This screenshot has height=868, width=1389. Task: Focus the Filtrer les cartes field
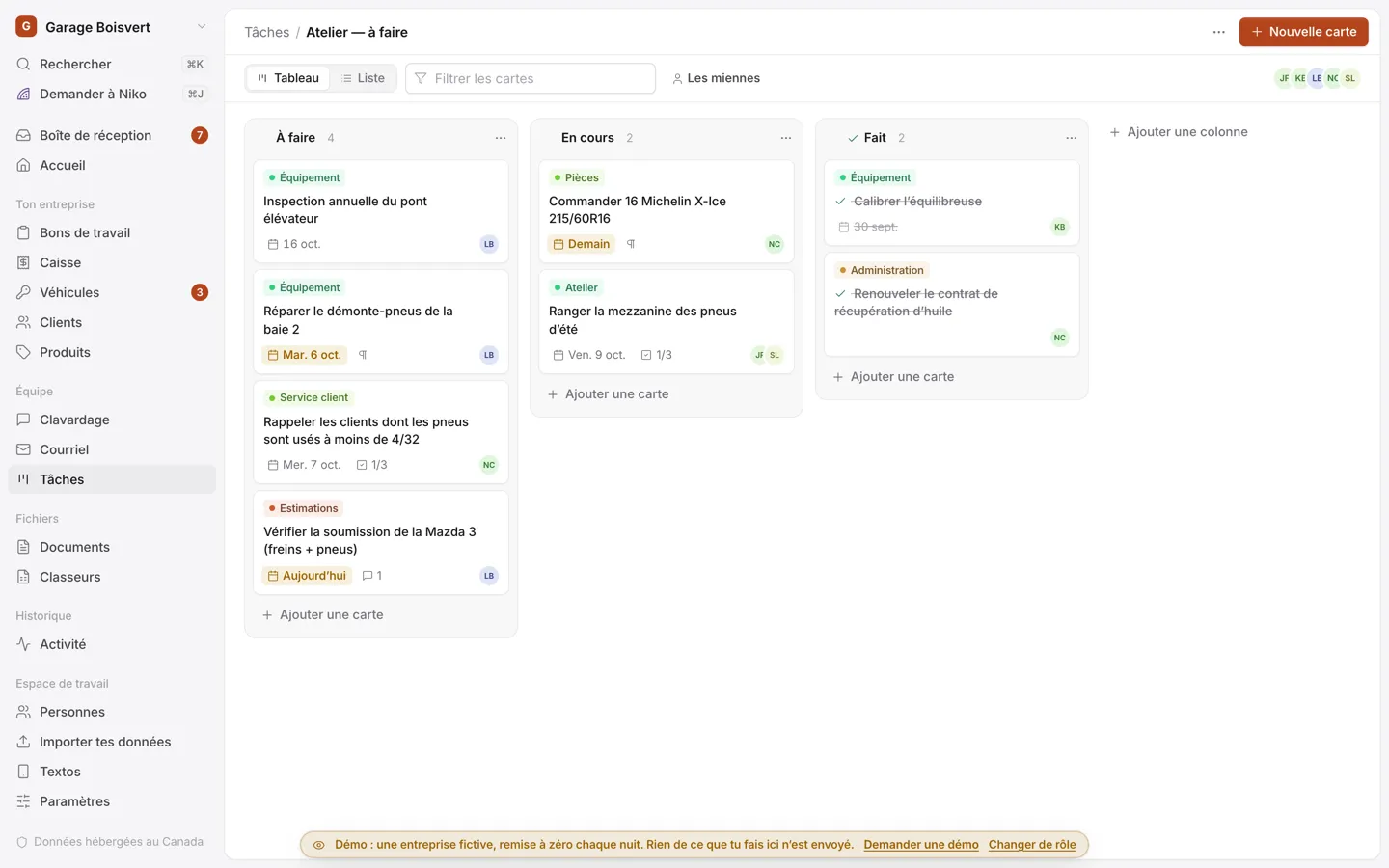pos(531,78)
